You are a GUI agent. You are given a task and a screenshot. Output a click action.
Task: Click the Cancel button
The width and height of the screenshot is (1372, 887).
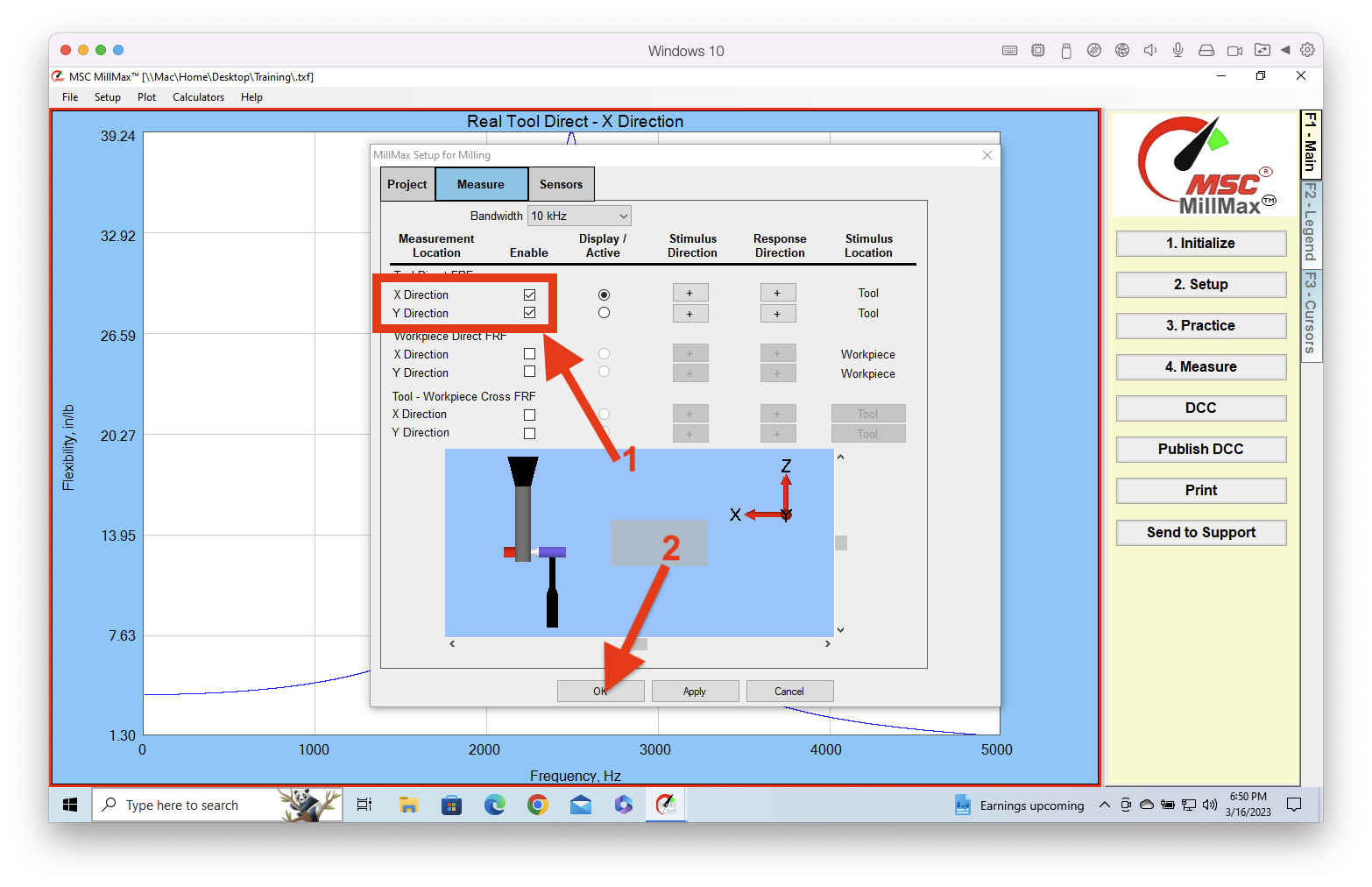click(x=789, y=692)
